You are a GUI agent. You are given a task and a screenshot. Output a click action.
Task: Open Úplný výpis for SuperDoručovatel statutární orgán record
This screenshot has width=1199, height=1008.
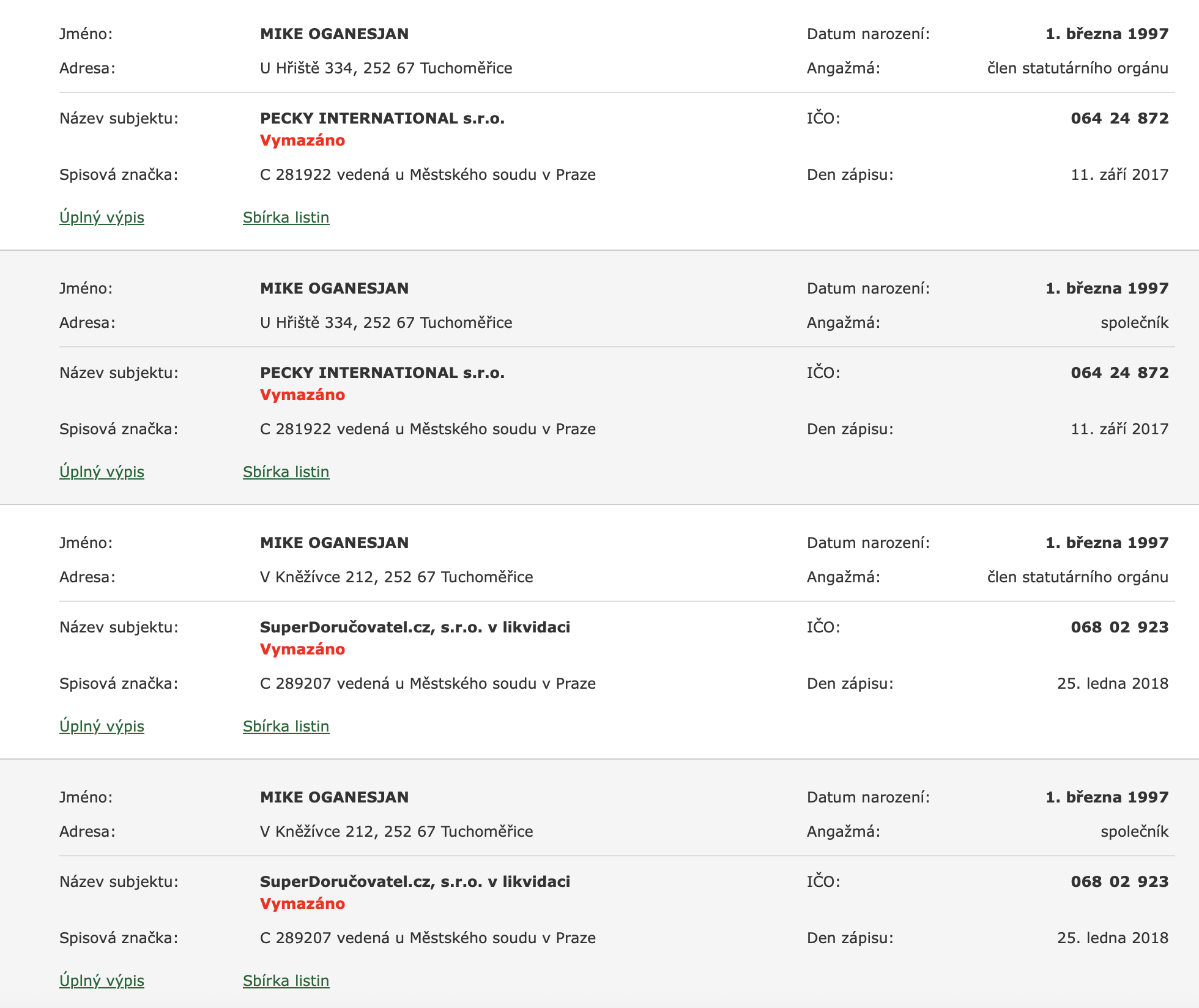tap(102, 726)
